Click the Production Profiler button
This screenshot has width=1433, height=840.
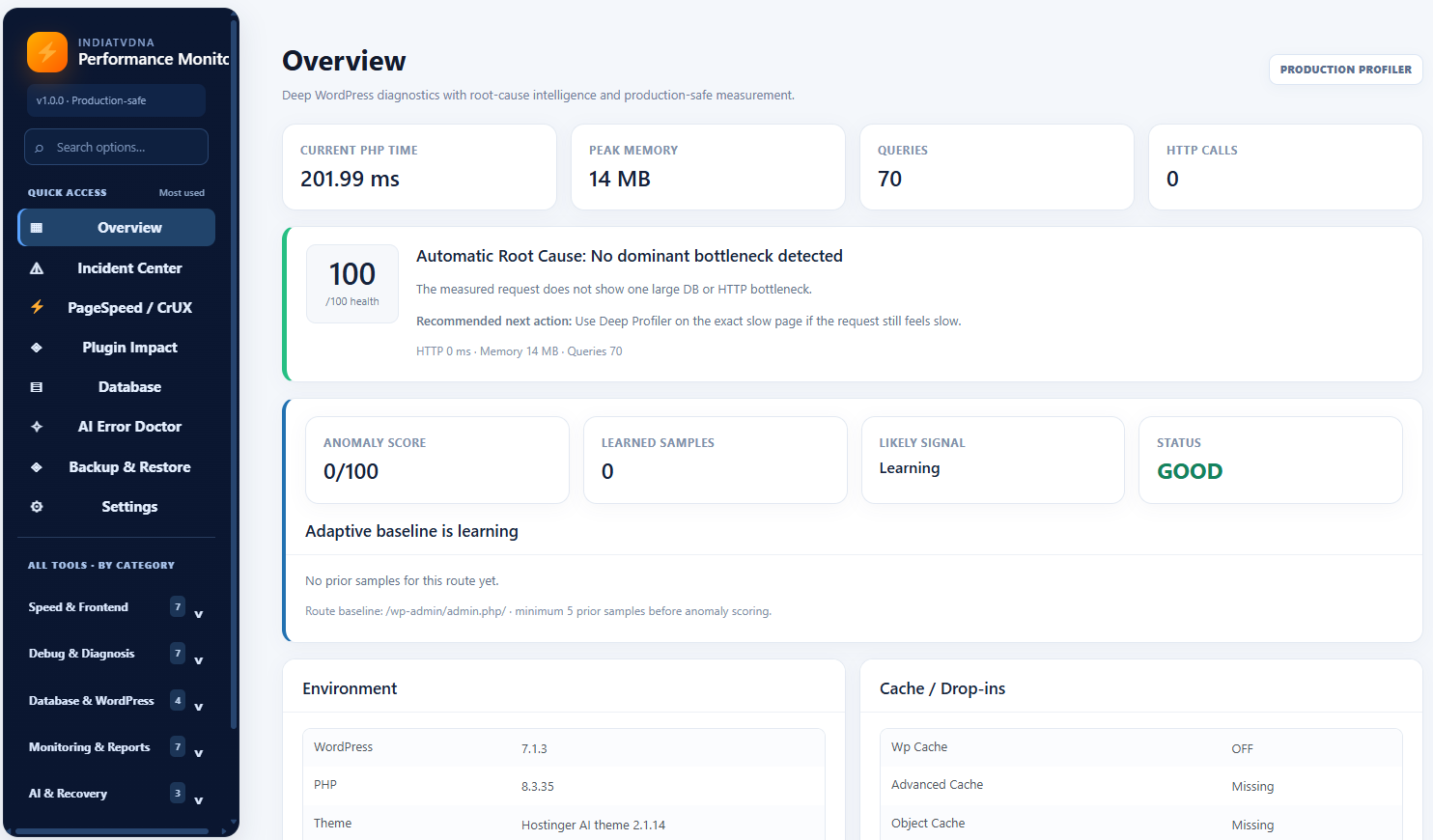point(1345,70)
